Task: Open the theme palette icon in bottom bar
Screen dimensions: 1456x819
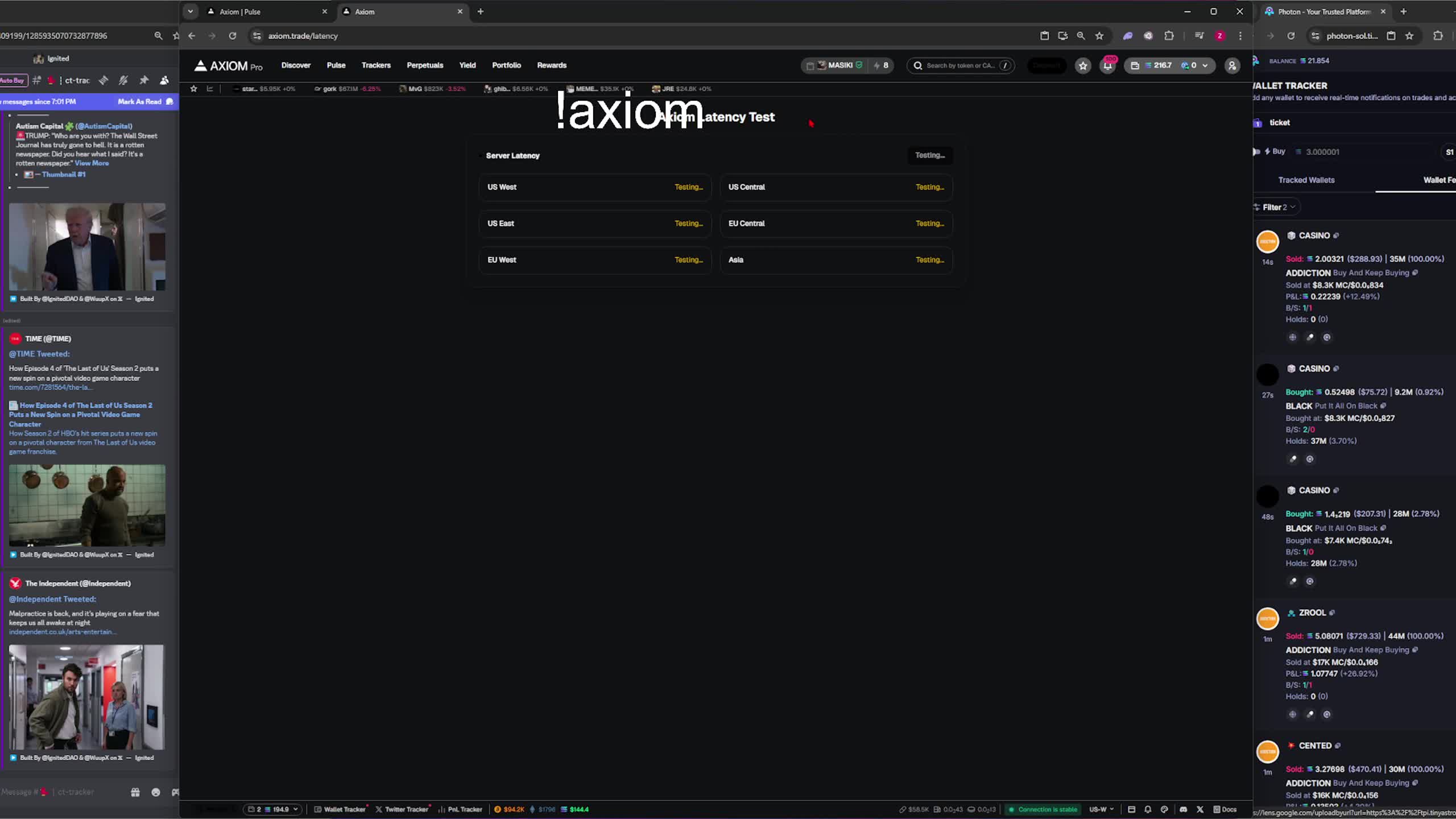Action: point(1164,809)
